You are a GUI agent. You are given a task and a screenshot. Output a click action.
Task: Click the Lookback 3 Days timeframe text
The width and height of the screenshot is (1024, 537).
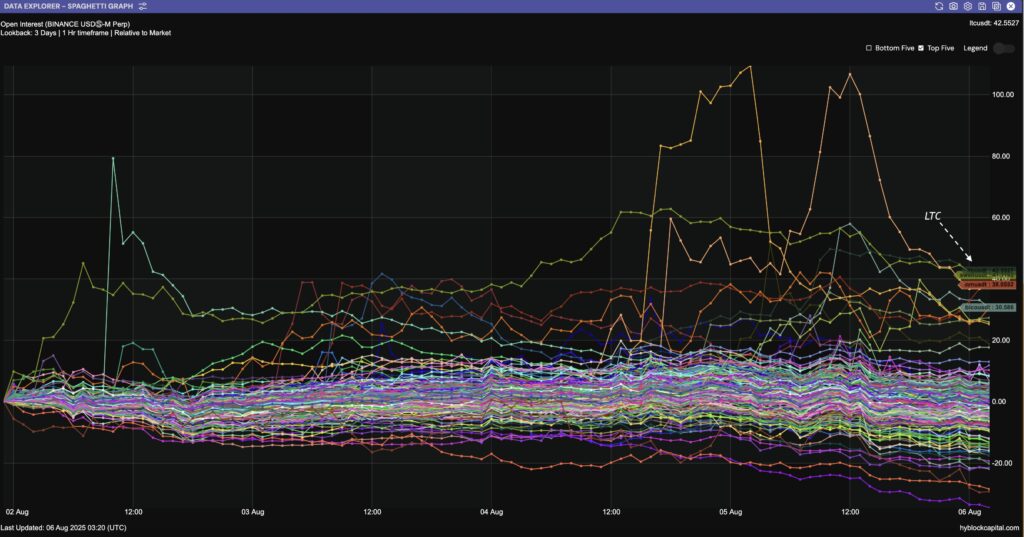tap(86, 33)
